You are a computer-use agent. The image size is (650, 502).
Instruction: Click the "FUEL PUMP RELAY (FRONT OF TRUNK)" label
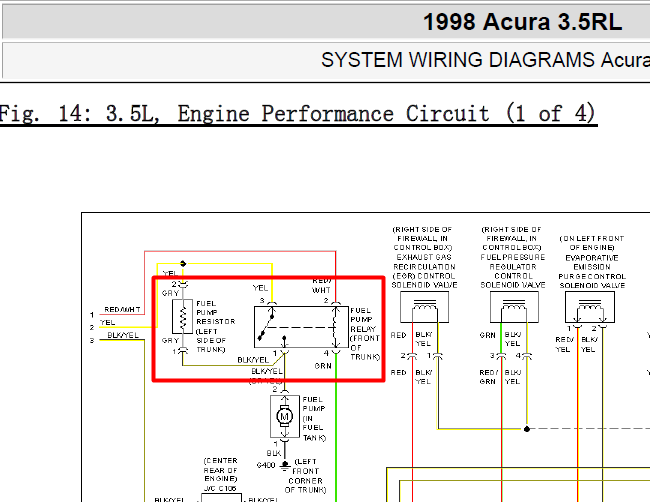coord(365,333)
